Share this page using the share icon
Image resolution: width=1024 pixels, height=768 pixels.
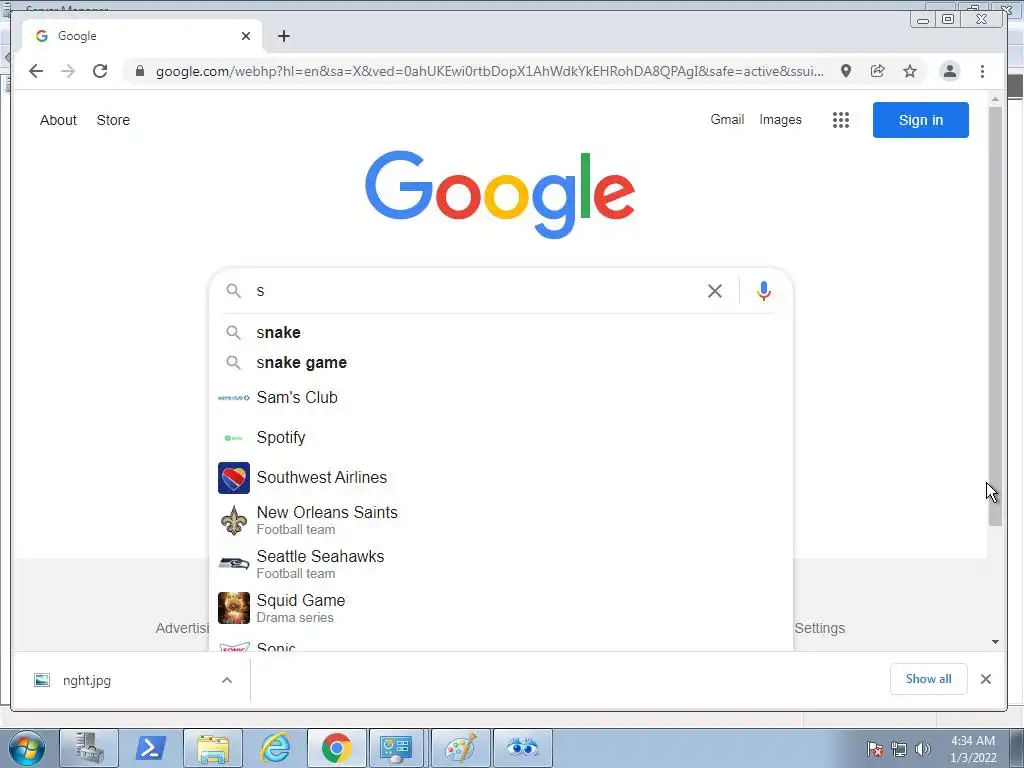(878, 71)
